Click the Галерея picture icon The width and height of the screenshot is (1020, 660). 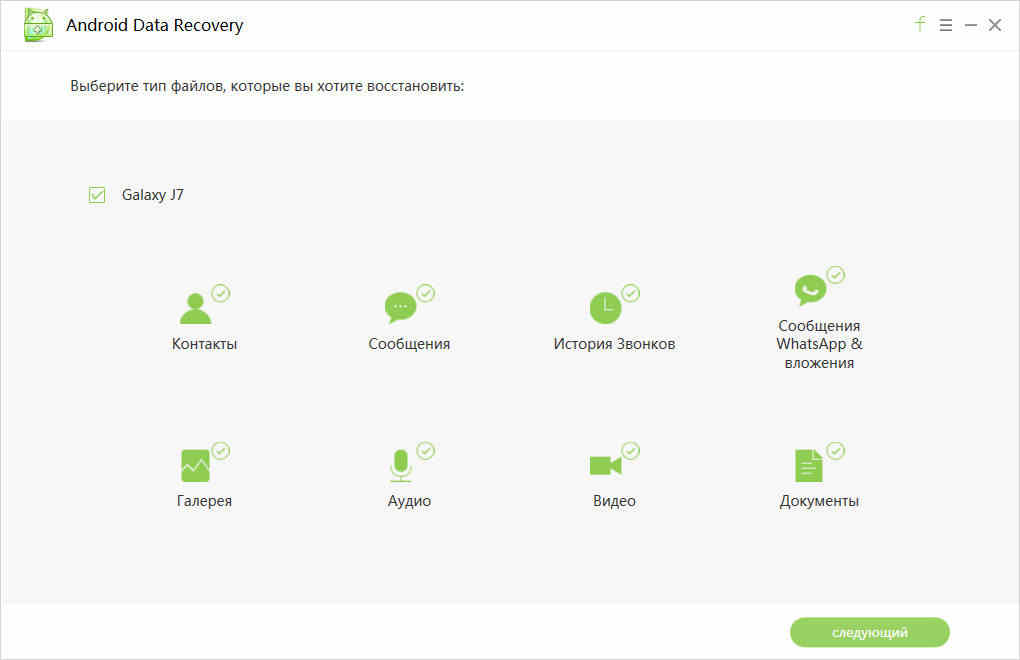point(195,465)
